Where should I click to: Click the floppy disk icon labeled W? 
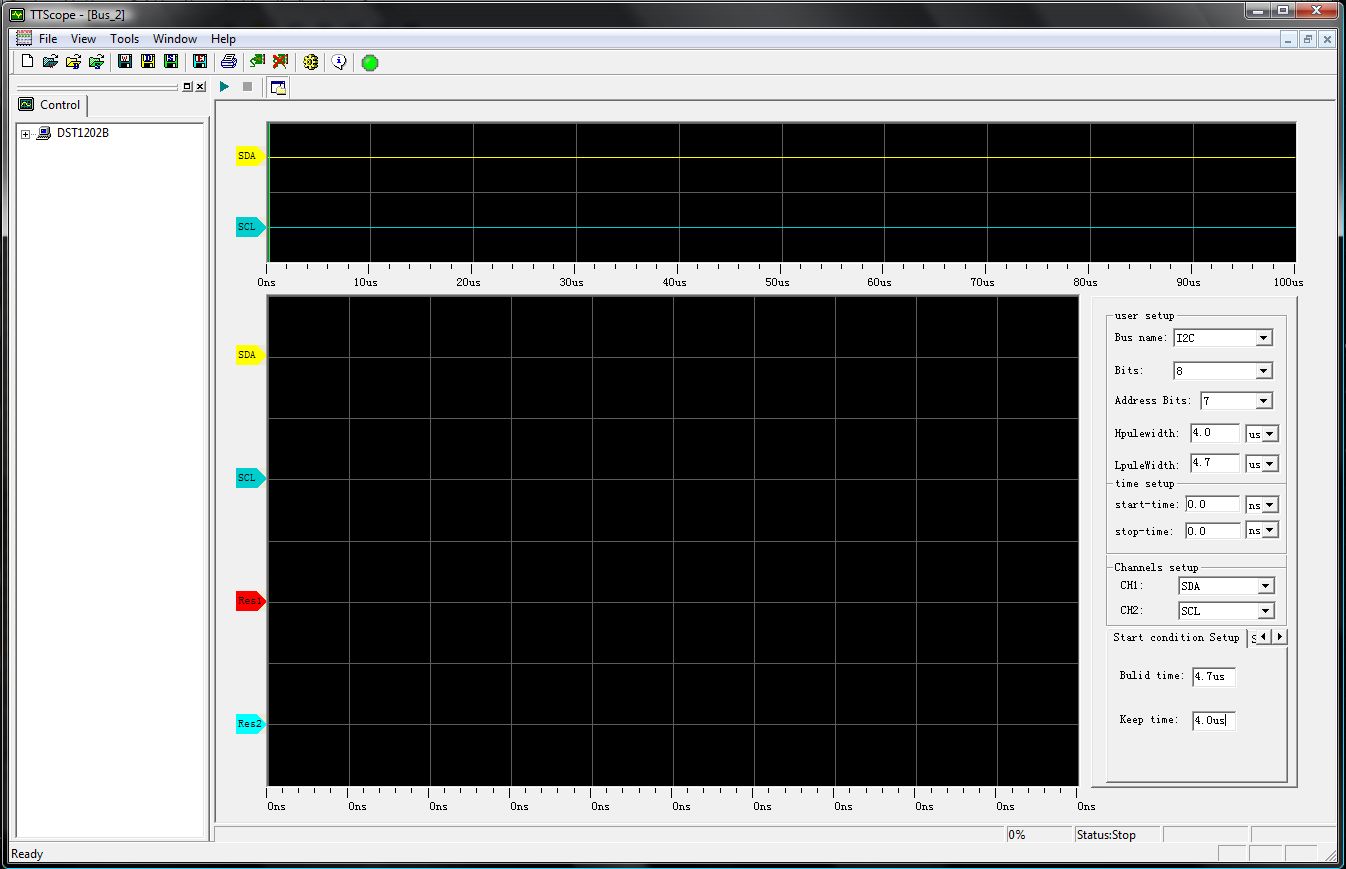tap(125, 62)
